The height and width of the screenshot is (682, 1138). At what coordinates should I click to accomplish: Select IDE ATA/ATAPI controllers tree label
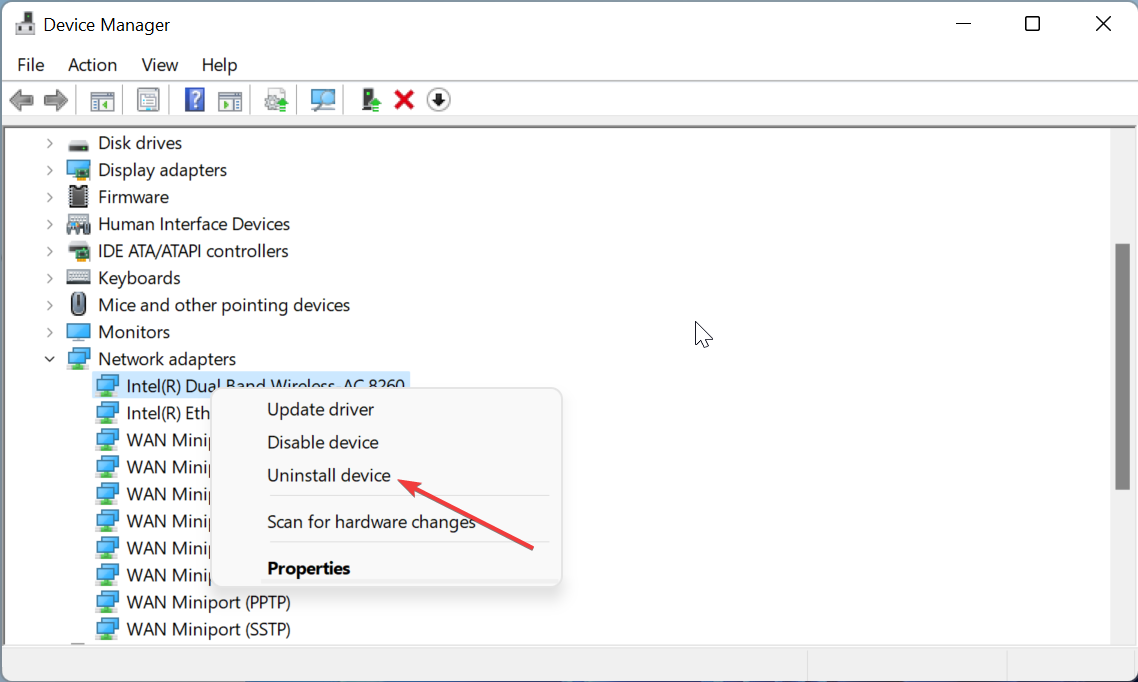(x=193, y=251)
